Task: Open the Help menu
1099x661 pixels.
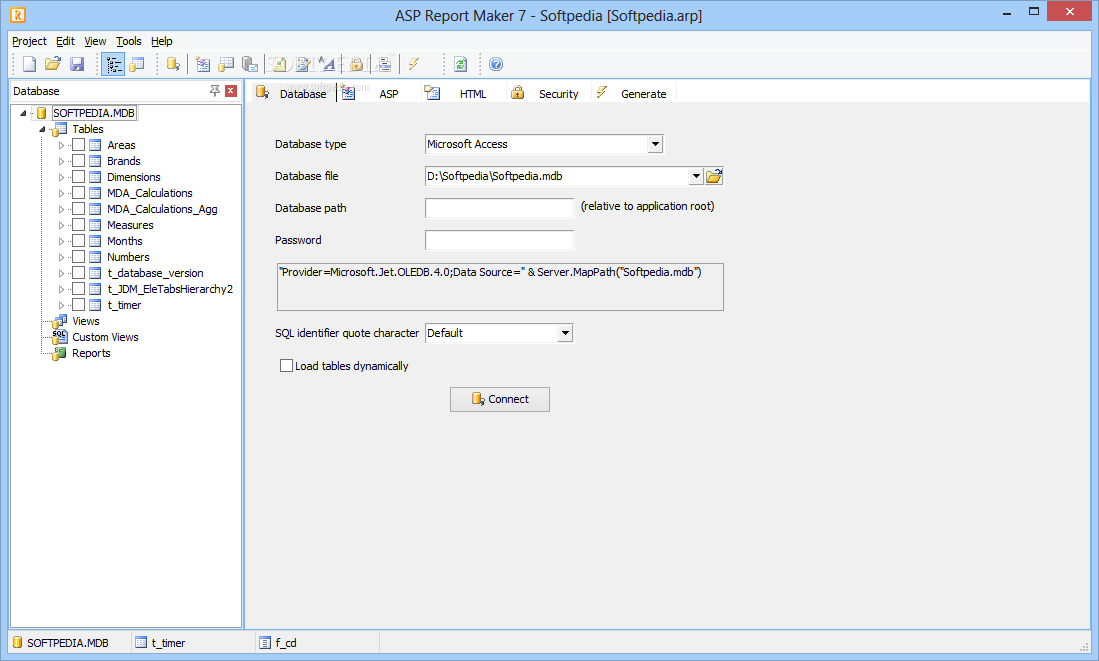Action: click(x=162, y=41)
